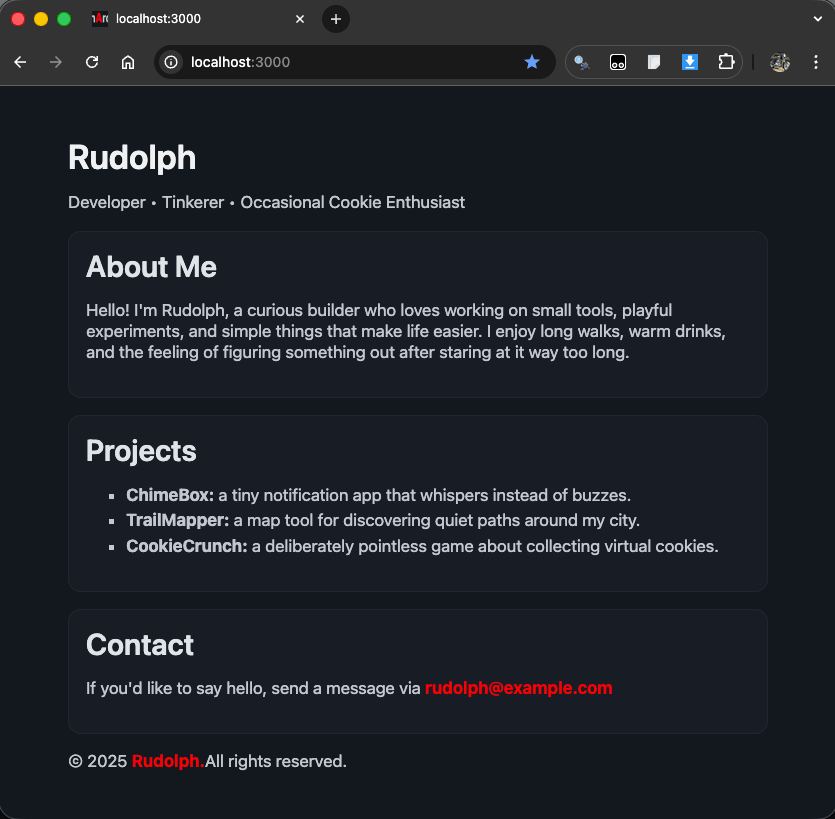The height and width of the screenshot is (819, 835).
Task: Open a new tab with the plus button
Action: coord(336,19)
